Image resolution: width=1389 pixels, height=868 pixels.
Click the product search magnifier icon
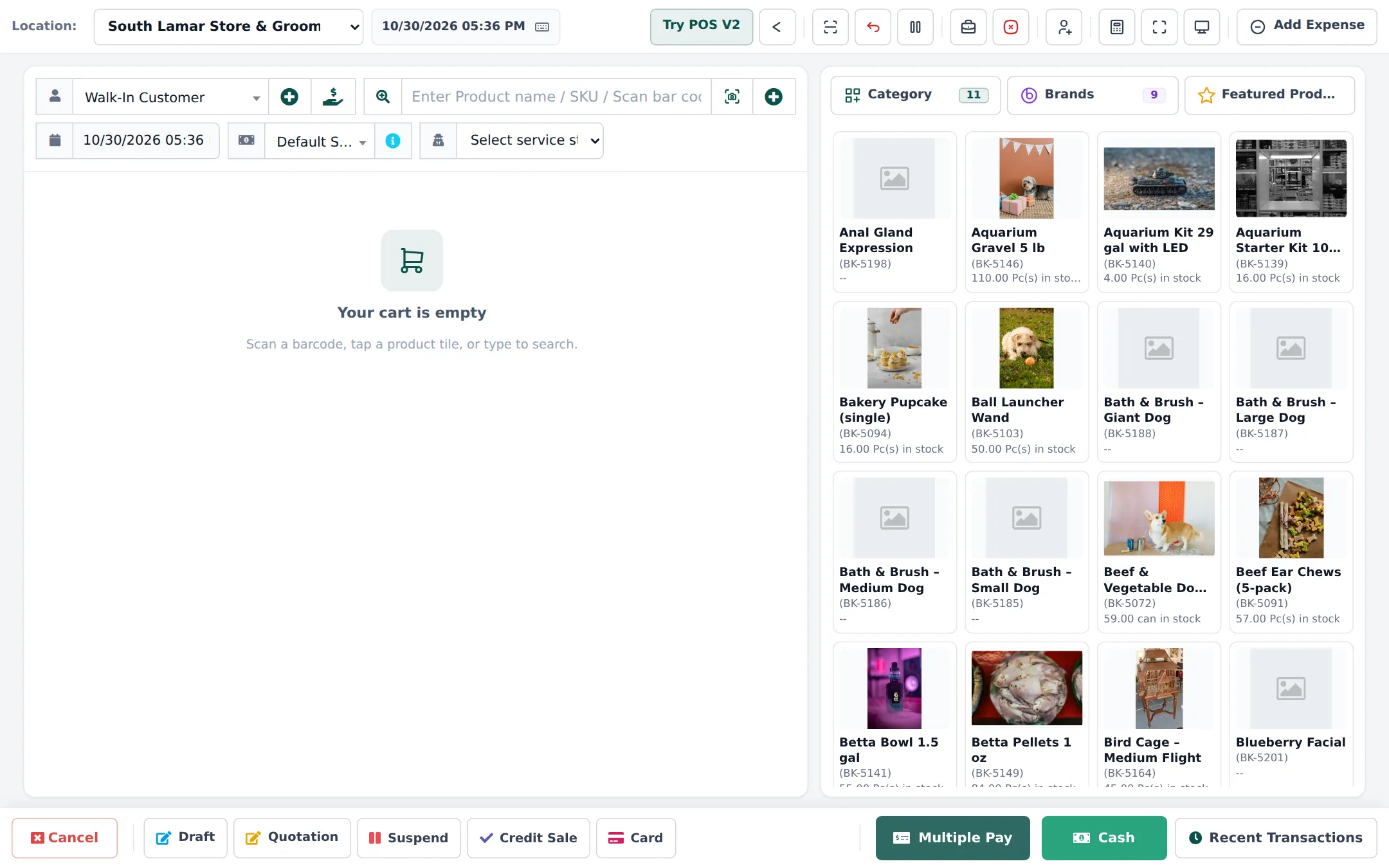[383, 96]
